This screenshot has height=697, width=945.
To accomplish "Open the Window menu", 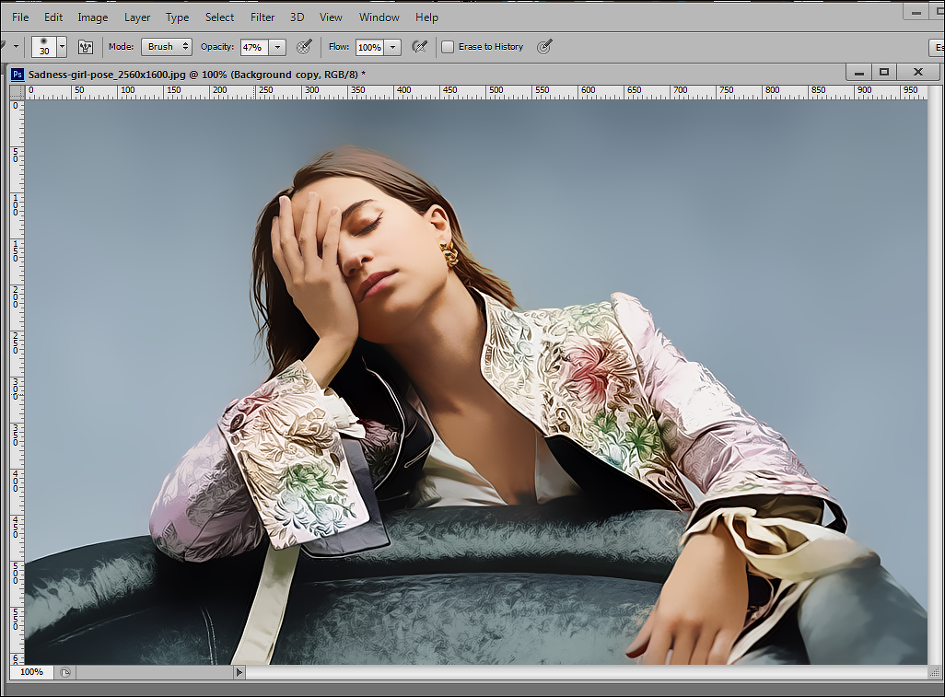I will [x=379, y=17].
